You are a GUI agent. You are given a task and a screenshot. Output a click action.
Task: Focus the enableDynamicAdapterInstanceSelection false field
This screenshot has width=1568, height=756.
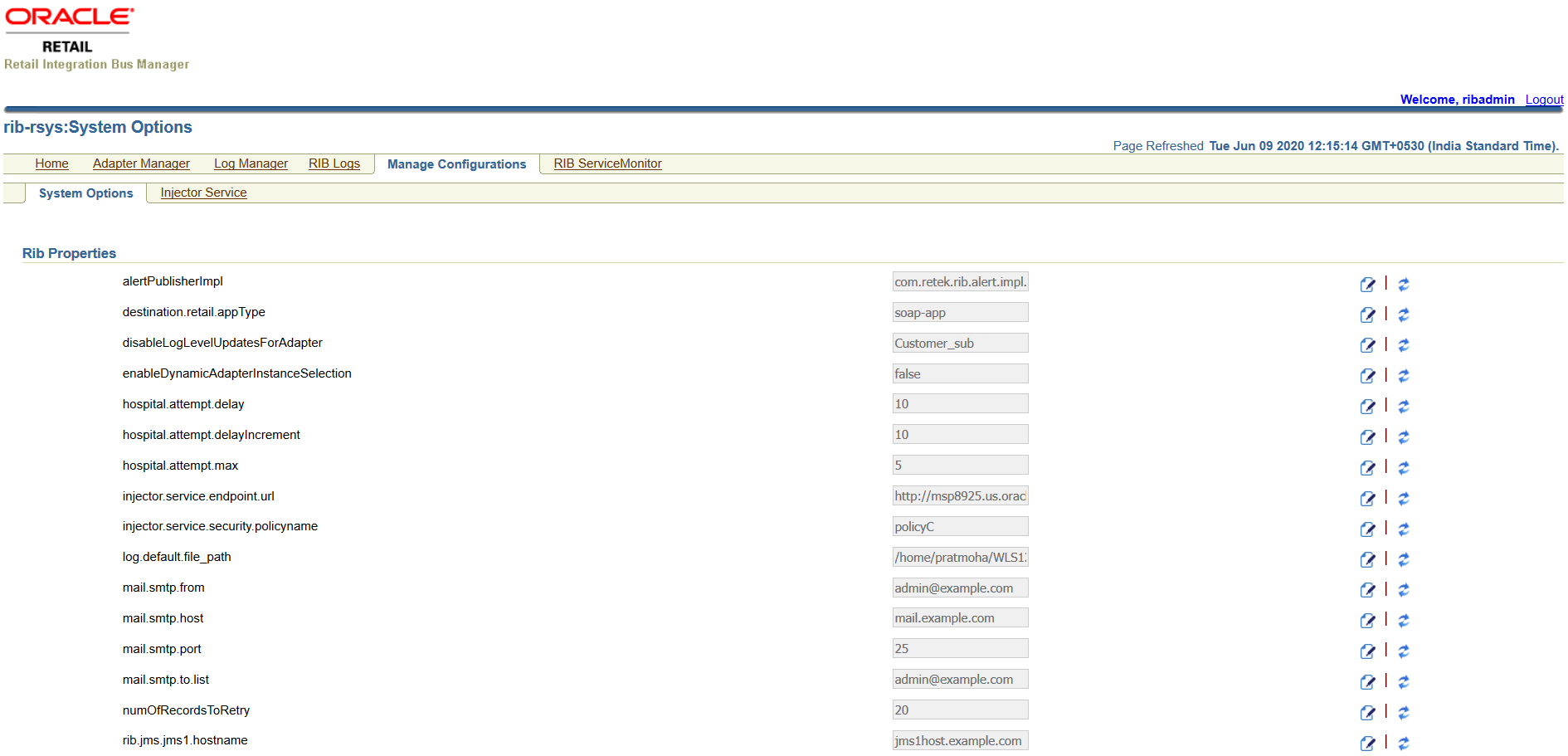[x=960, y=373]
